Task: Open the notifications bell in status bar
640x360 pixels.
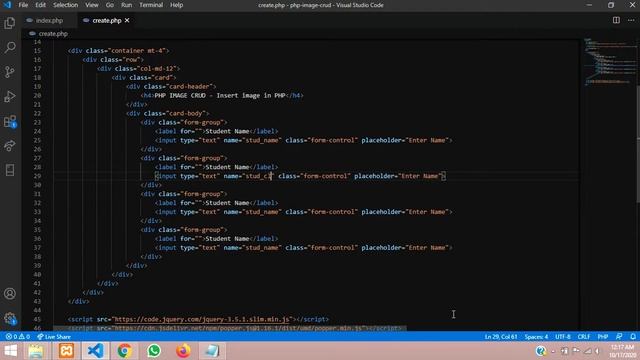Action: point(633,337)
